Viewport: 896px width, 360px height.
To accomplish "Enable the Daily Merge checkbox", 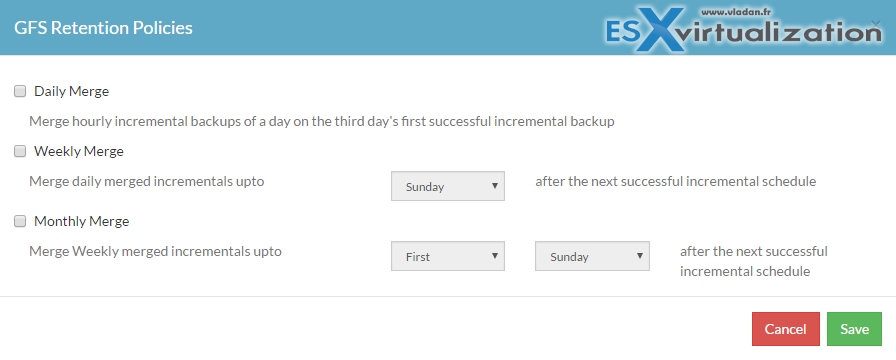I will 20,91.
